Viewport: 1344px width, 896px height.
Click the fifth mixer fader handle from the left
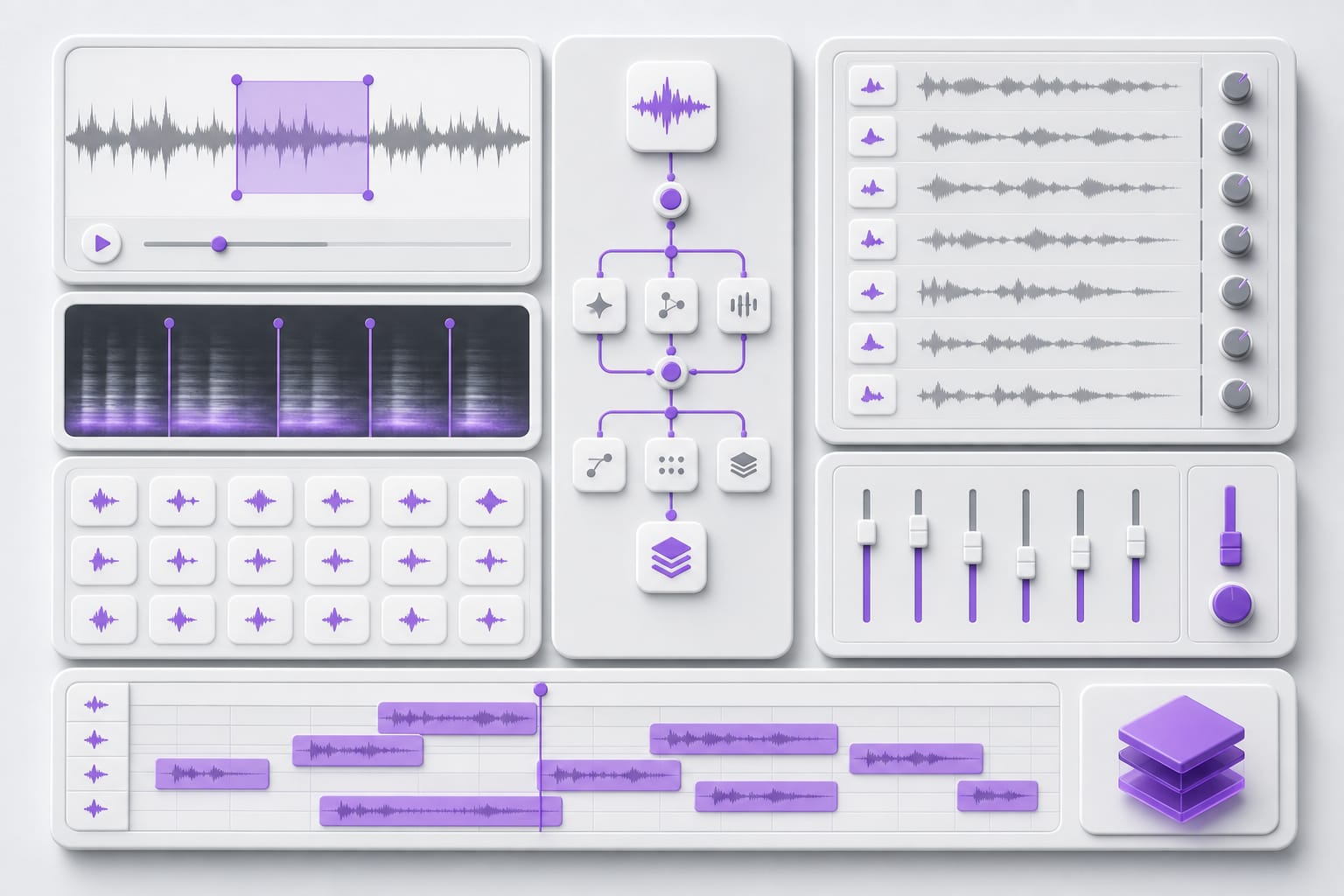1081,552
